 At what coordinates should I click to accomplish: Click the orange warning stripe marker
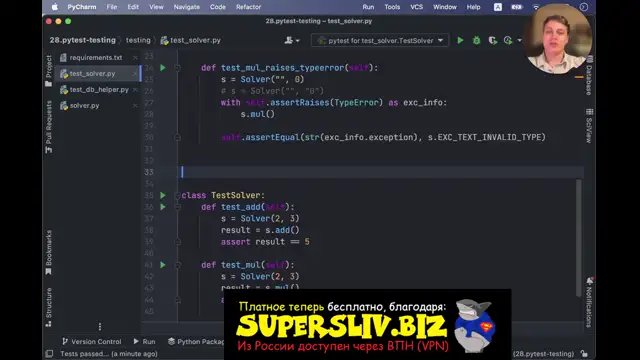click(x=579, y=77)
